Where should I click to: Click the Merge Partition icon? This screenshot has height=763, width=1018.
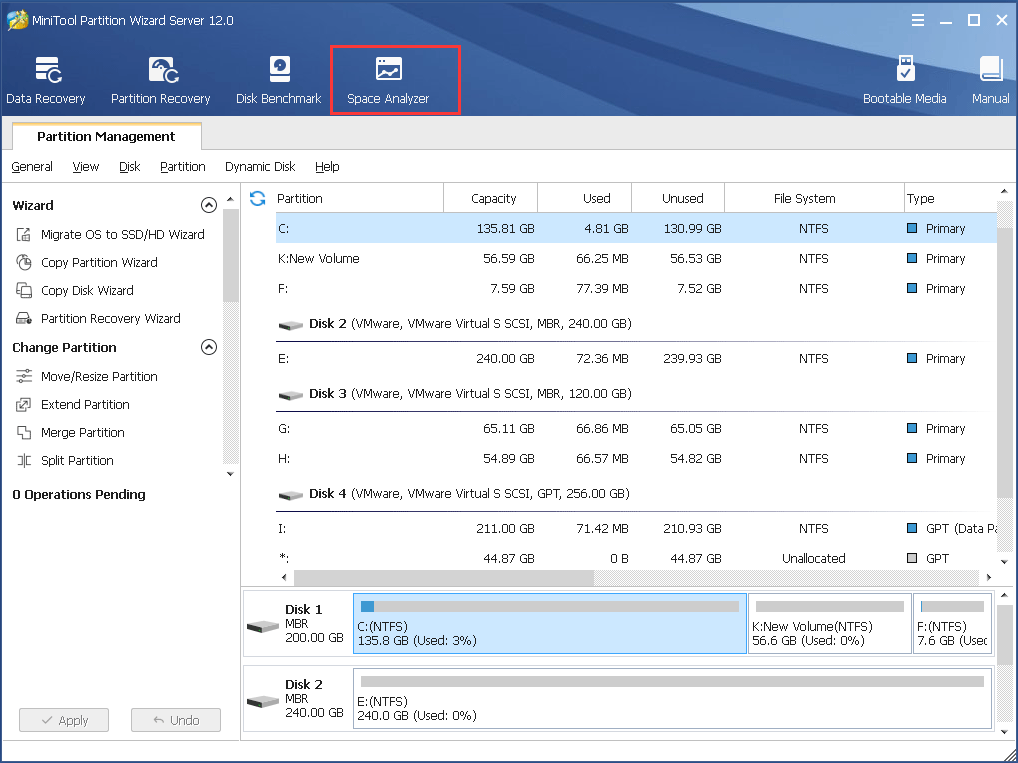[23, 432]
